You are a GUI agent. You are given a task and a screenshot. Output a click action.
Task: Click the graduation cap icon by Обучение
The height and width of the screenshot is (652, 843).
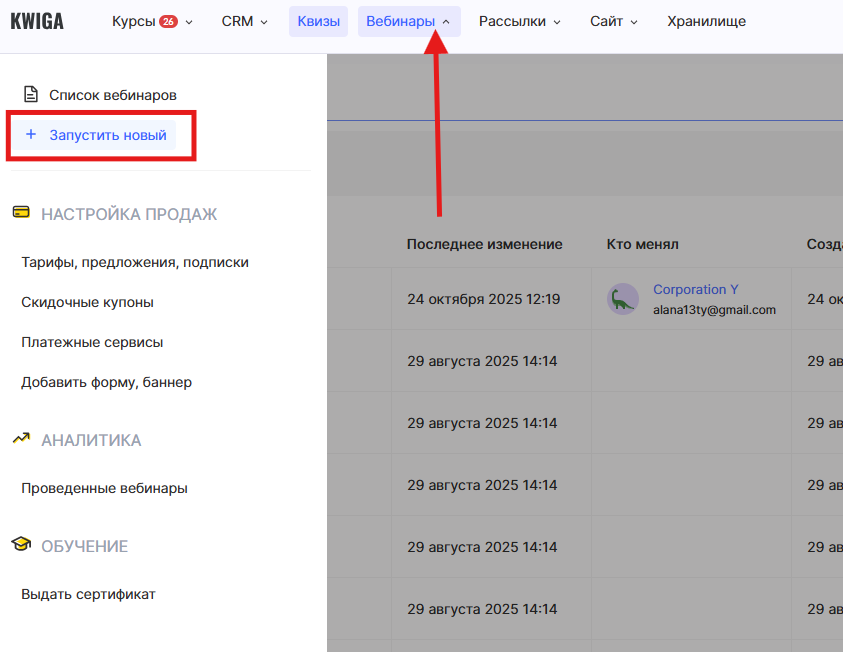[21, 545]
